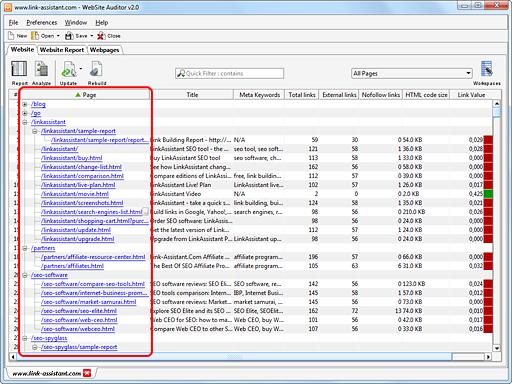Open the /linkassistant/comparison.html link
This screenshot has height=384, width=512.
[82, 176]
